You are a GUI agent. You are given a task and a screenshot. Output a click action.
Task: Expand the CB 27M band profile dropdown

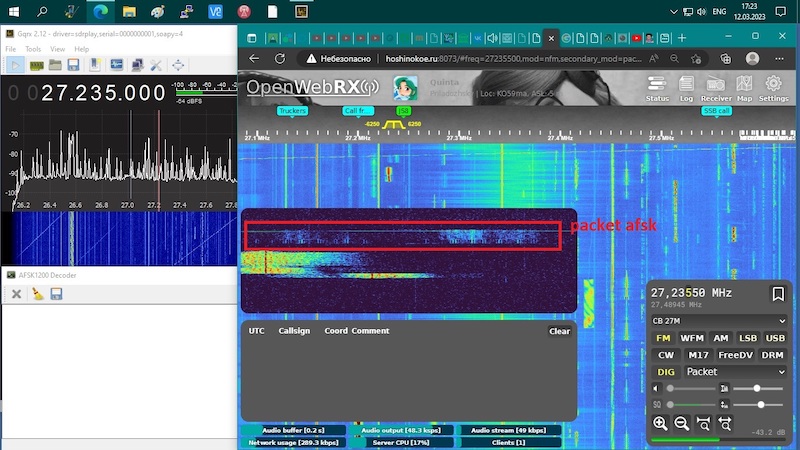(x=718, y=321)
